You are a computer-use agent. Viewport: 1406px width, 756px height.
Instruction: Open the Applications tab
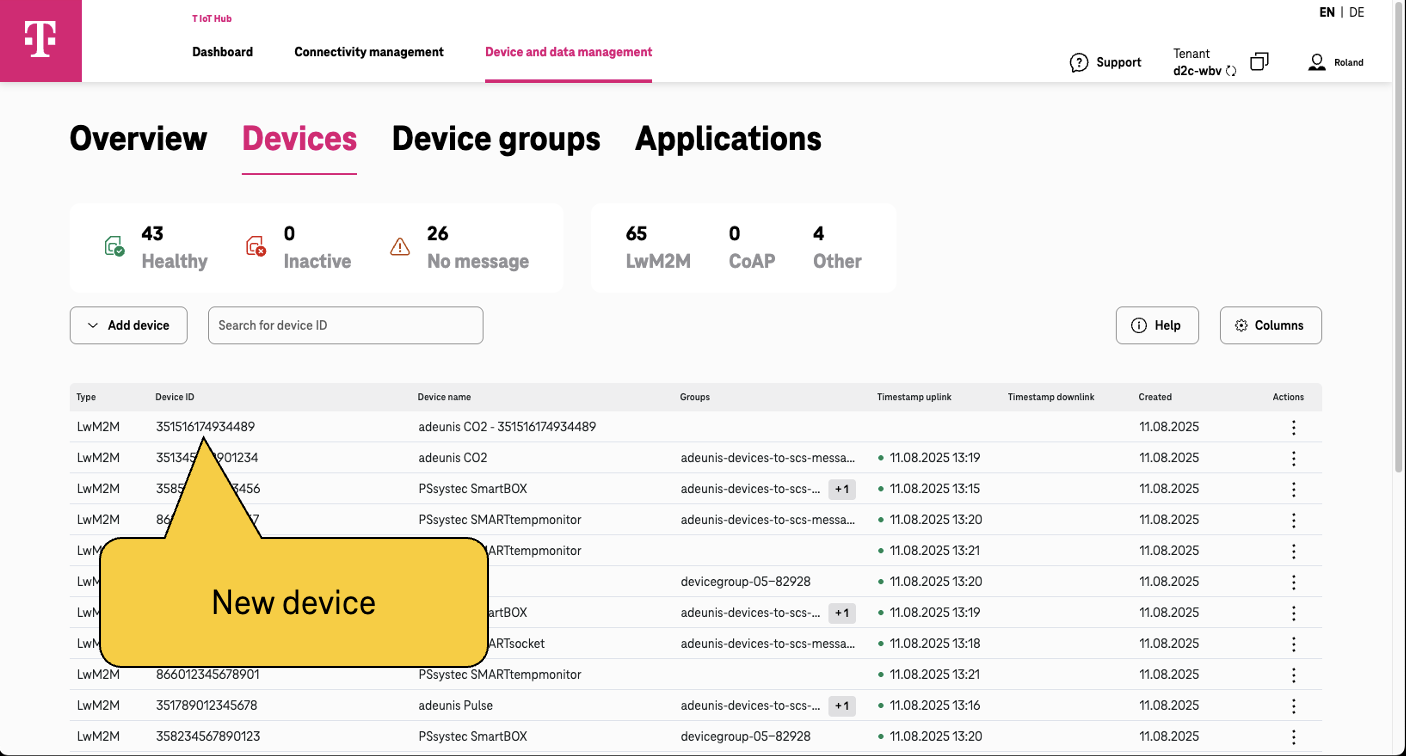727,139
